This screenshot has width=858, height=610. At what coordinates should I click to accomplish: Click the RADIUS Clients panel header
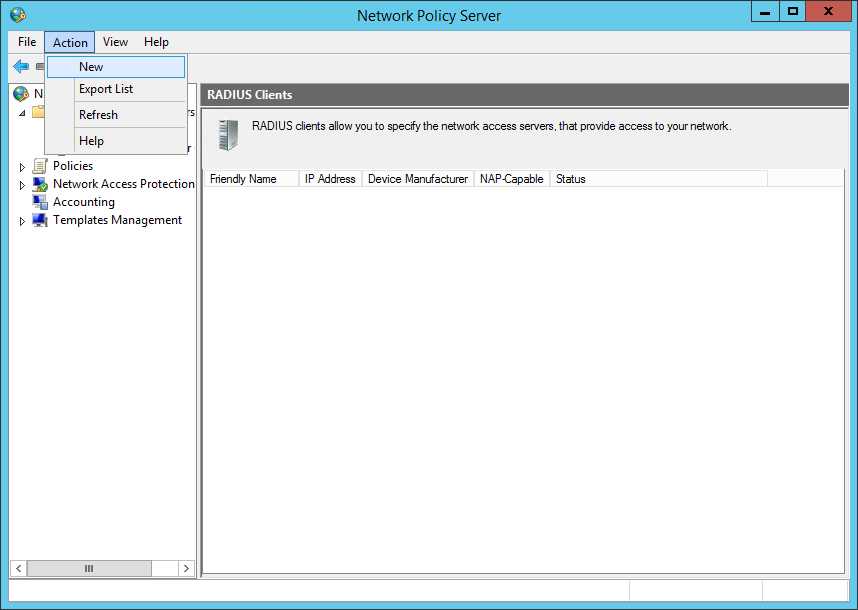point(524,95)
